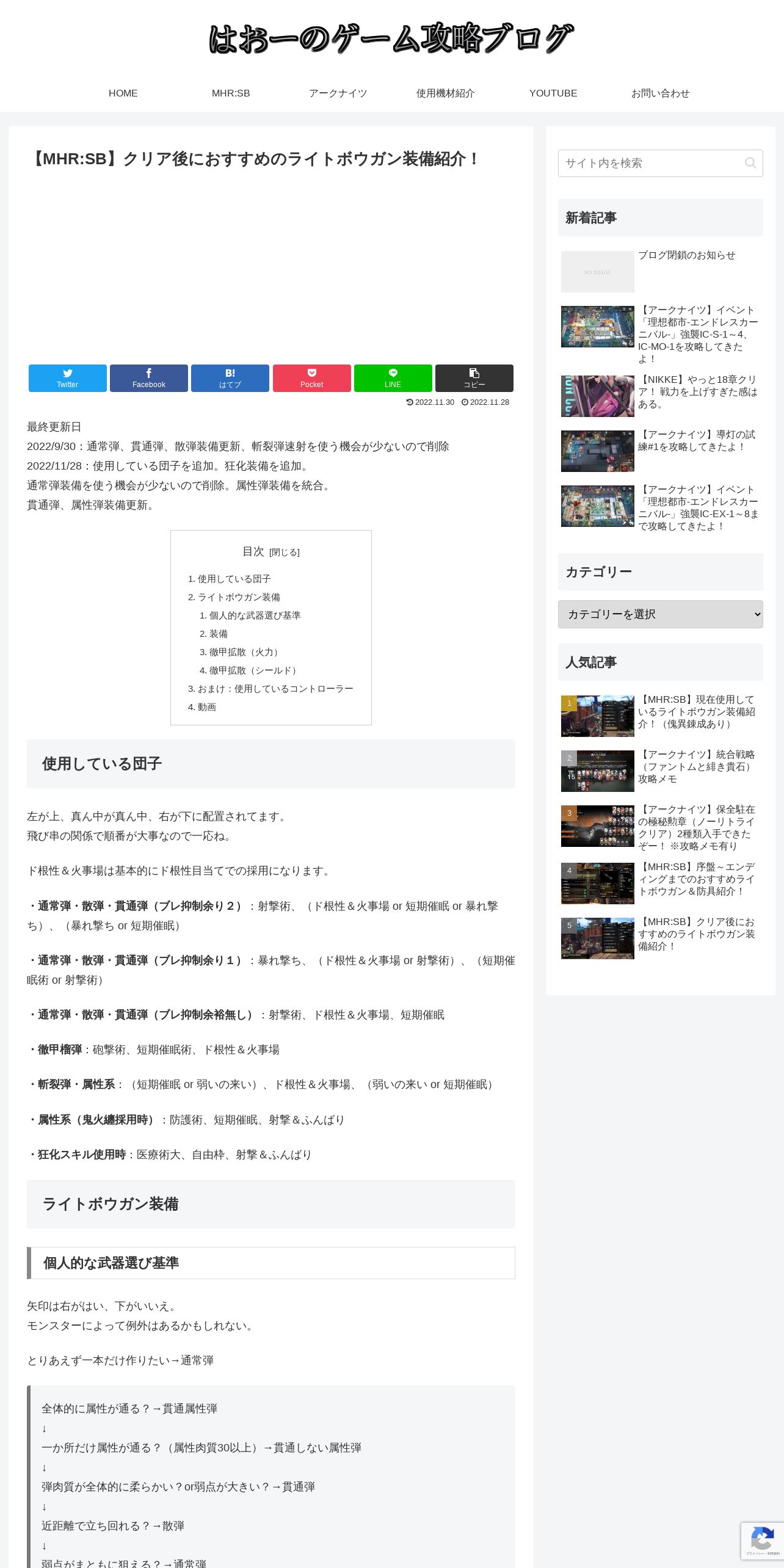Open the rank 4 popular thumbnail
784x1568 pixels.
coord(597,884)
